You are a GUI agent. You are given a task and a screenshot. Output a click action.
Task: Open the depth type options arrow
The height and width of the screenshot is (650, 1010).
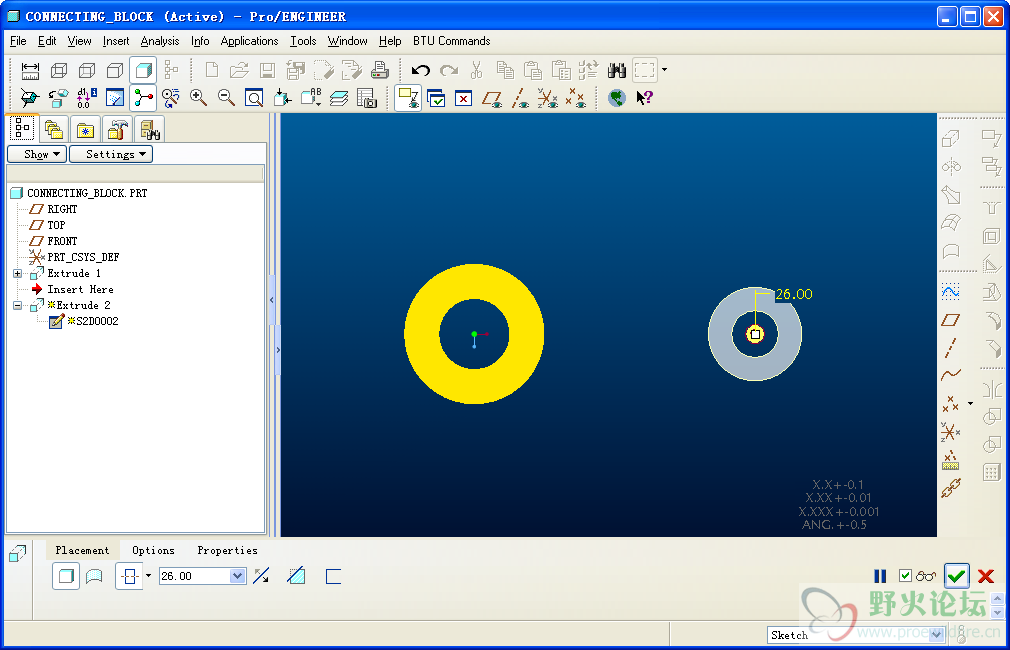click(148, 575)
